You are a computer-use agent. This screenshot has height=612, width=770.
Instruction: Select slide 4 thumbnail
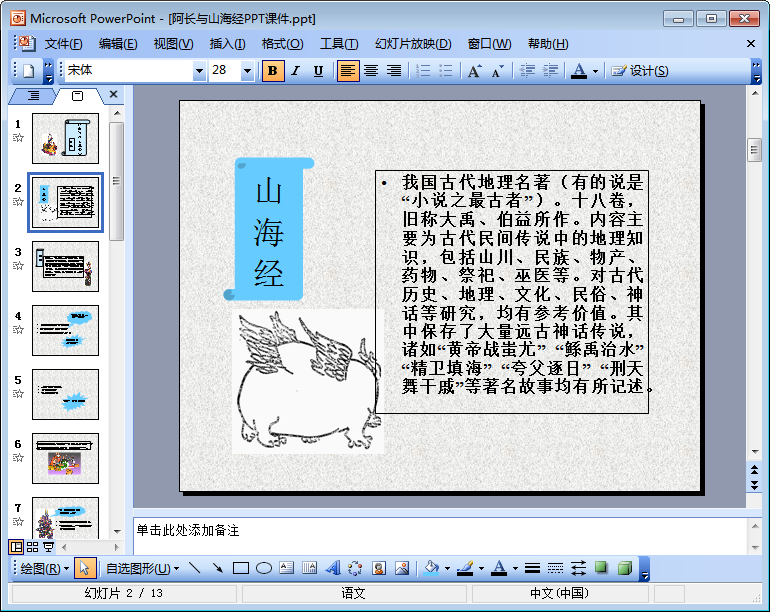tap(65, 331)
